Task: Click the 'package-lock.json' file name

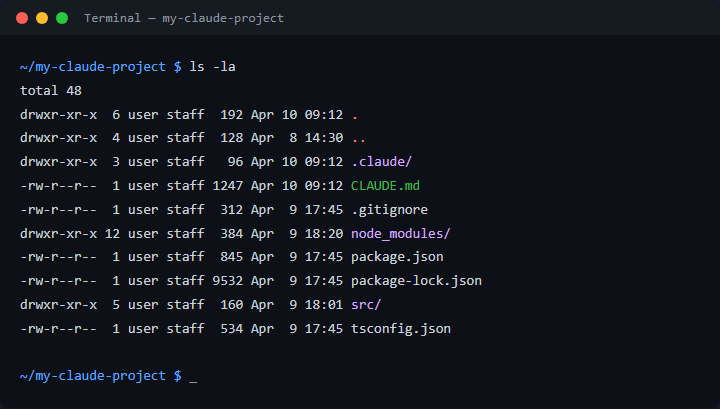Action: (x=416, y=280)
